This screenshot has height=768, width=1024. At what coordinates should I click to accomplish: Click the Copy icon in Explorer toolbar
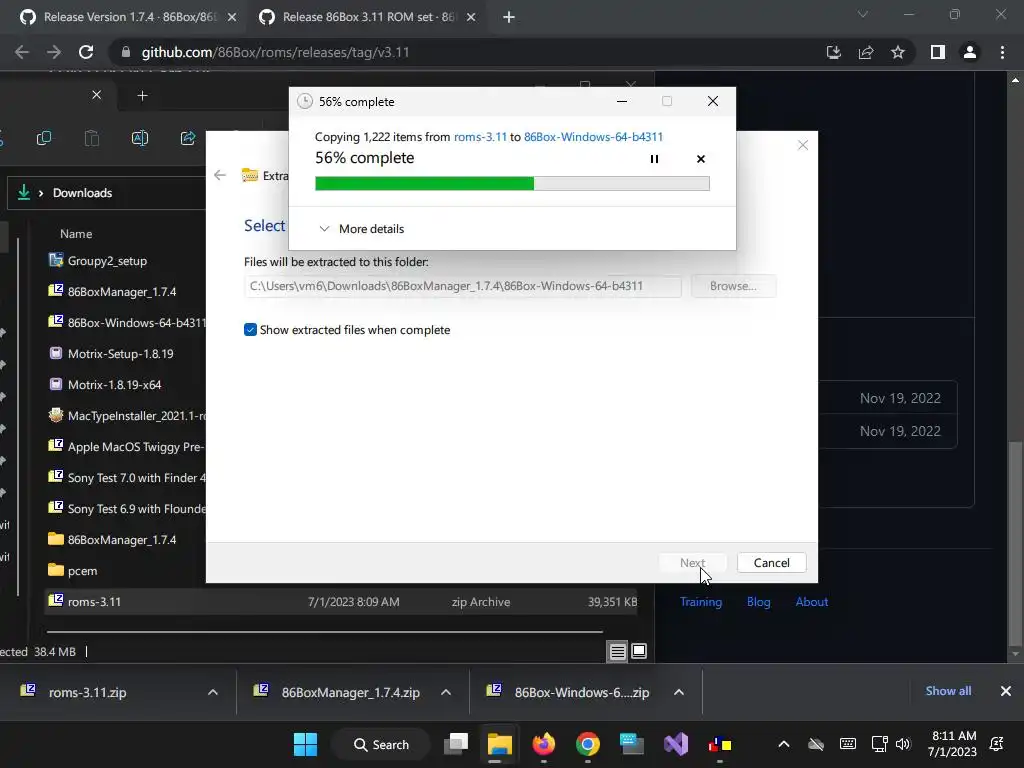pyautogui.click(x=44, y=138)
